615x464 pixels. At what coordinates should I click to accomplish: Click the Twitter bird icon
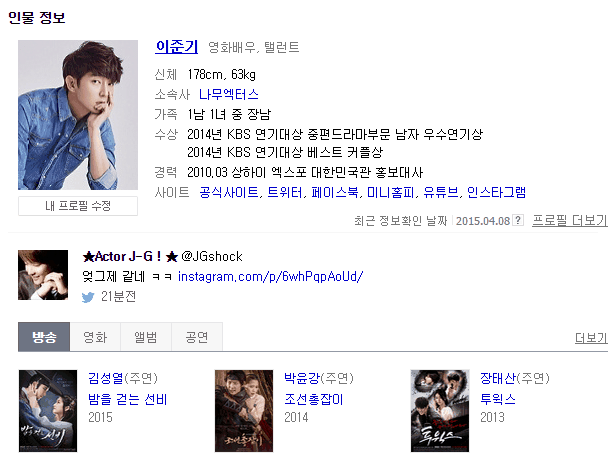88,297
